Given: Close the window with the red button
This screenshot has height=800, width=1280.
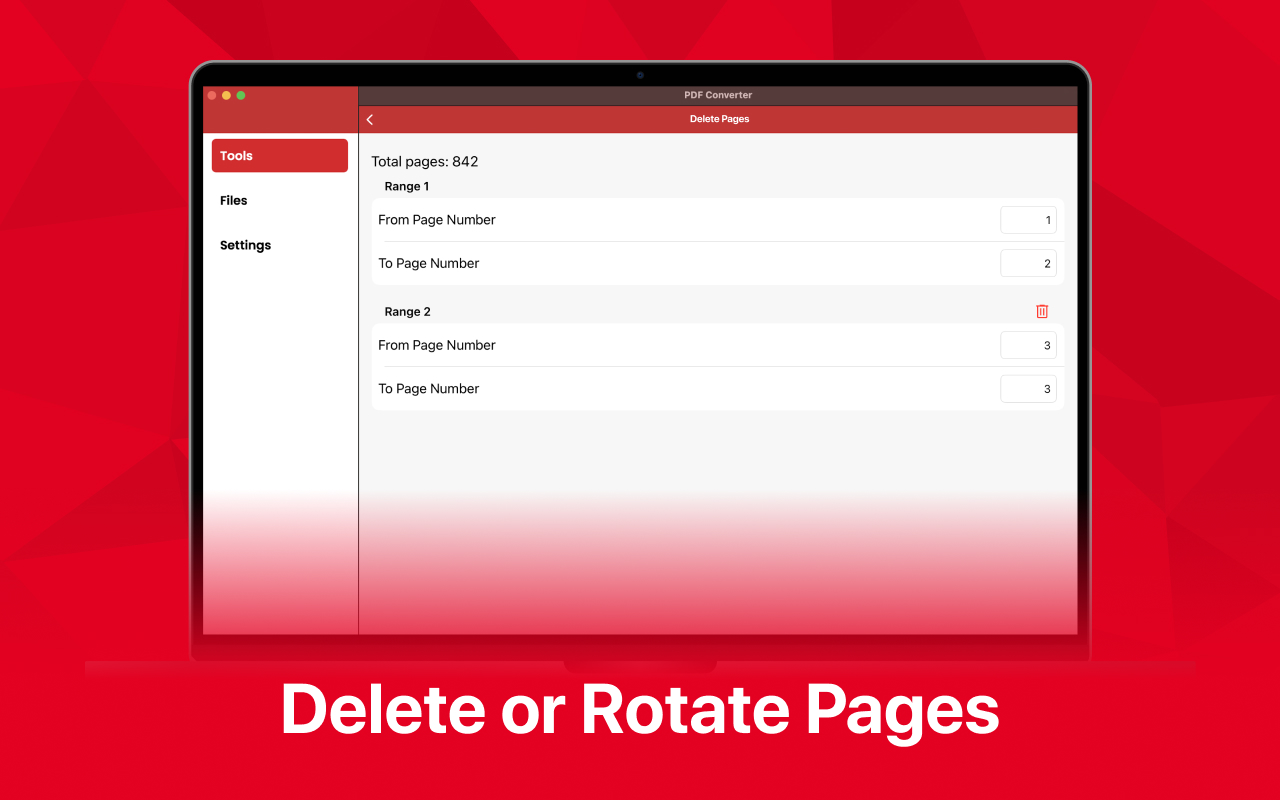Looking at the screenshot, I should [212, 95].
